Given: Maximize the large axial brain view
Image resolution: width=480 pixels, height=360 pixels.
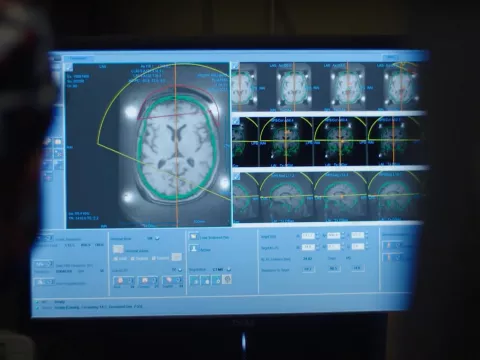Looking at the screenshot, I should (69, 68).
